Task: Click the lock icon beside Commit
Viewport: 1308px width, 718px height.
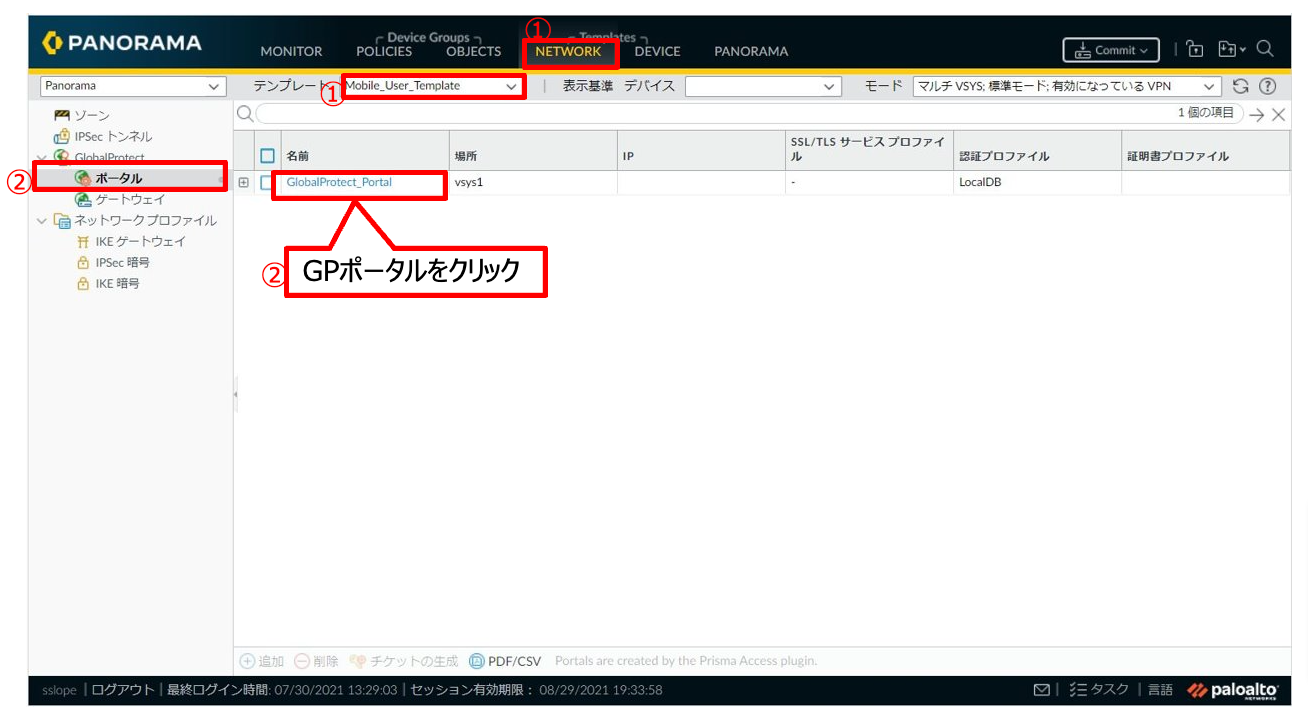Action: pyautogui.click(x=1194, y=49)
